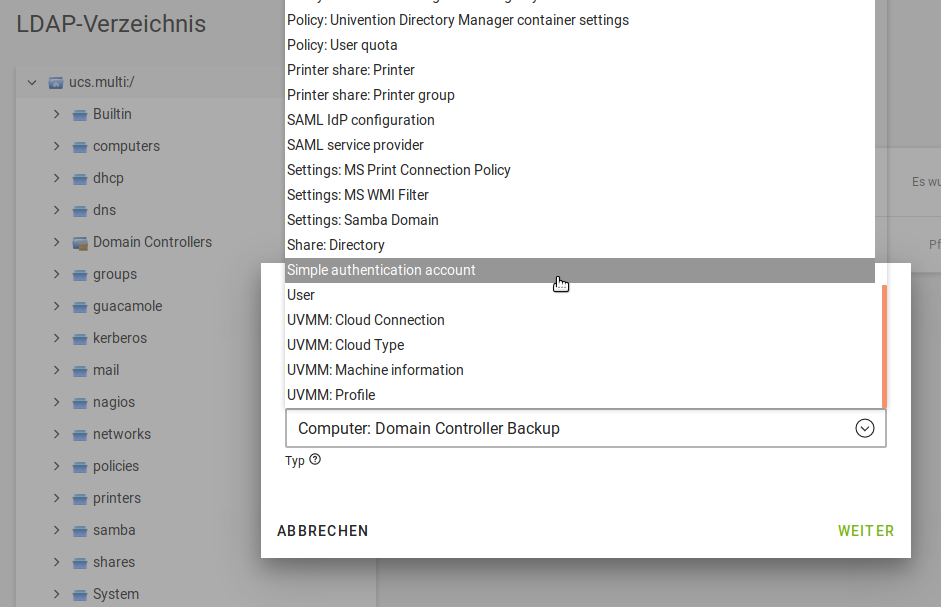Expand the mail tree node
This screenshot has width=941, height=607.
coord(56,370)
